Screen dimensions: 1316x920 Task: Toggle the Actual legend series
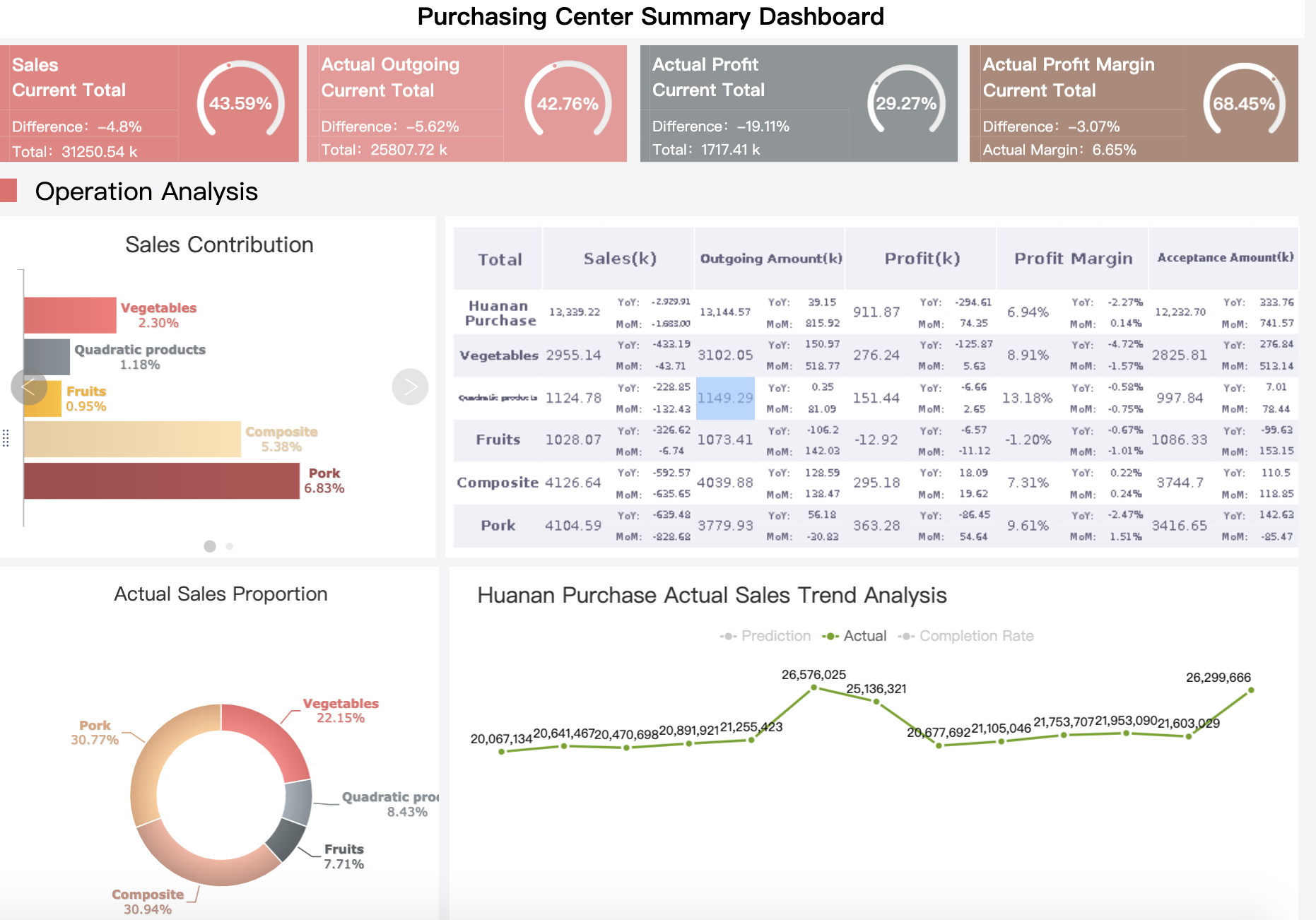pyautogui.click(x=854, y=636)
